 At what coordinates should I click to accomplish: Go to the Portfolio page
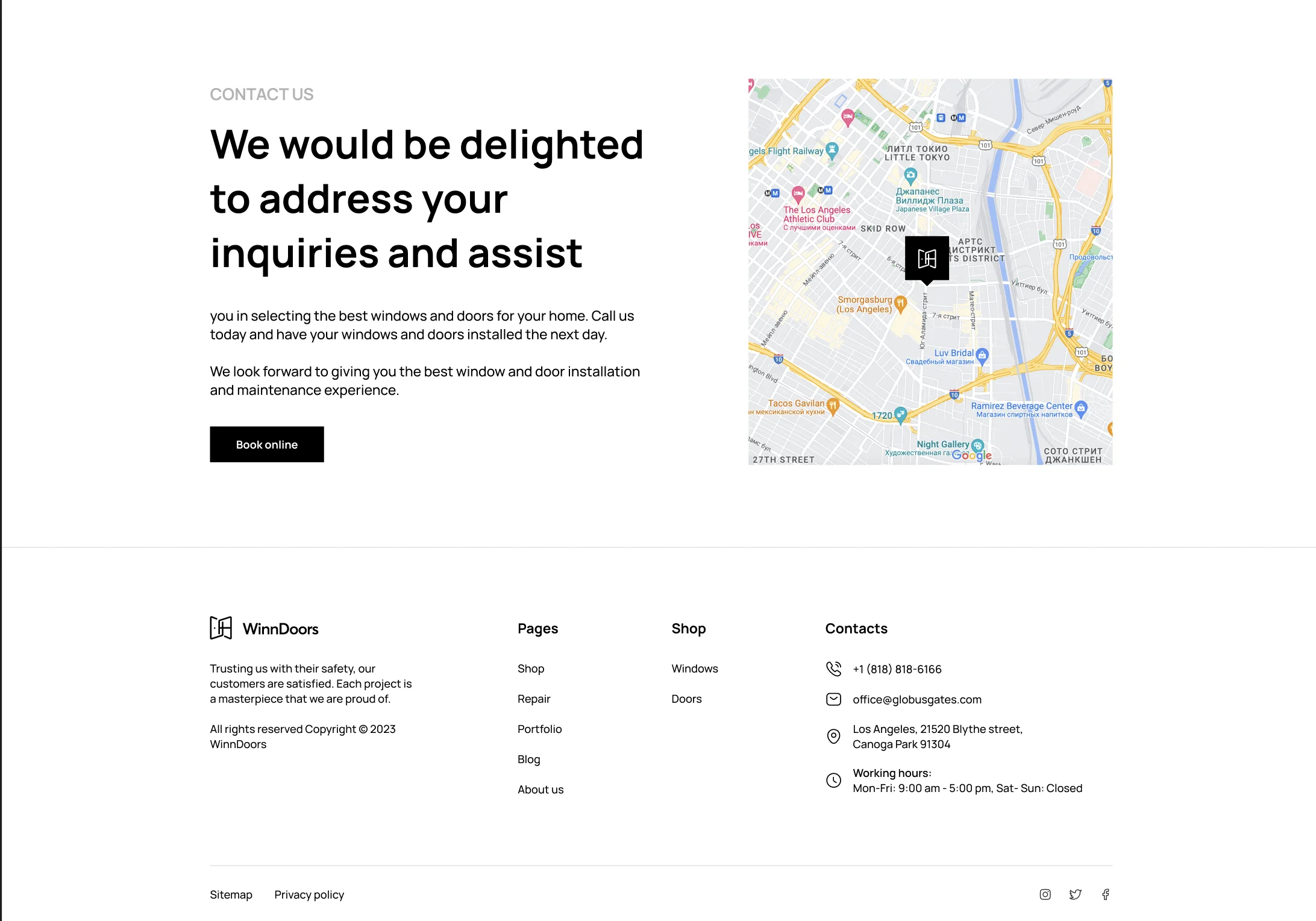point(539,729)
